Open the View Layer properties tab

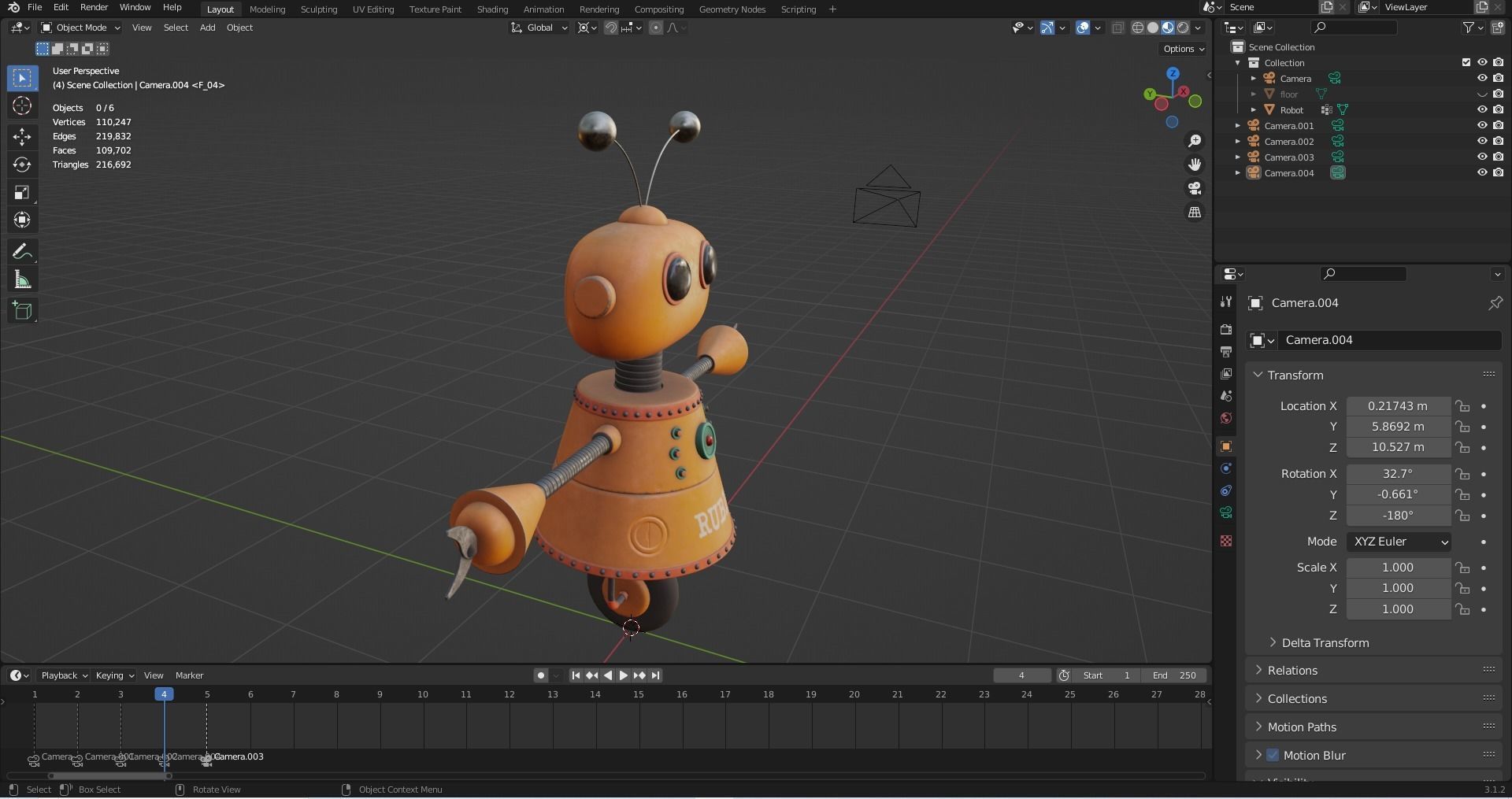[1226, 374]
